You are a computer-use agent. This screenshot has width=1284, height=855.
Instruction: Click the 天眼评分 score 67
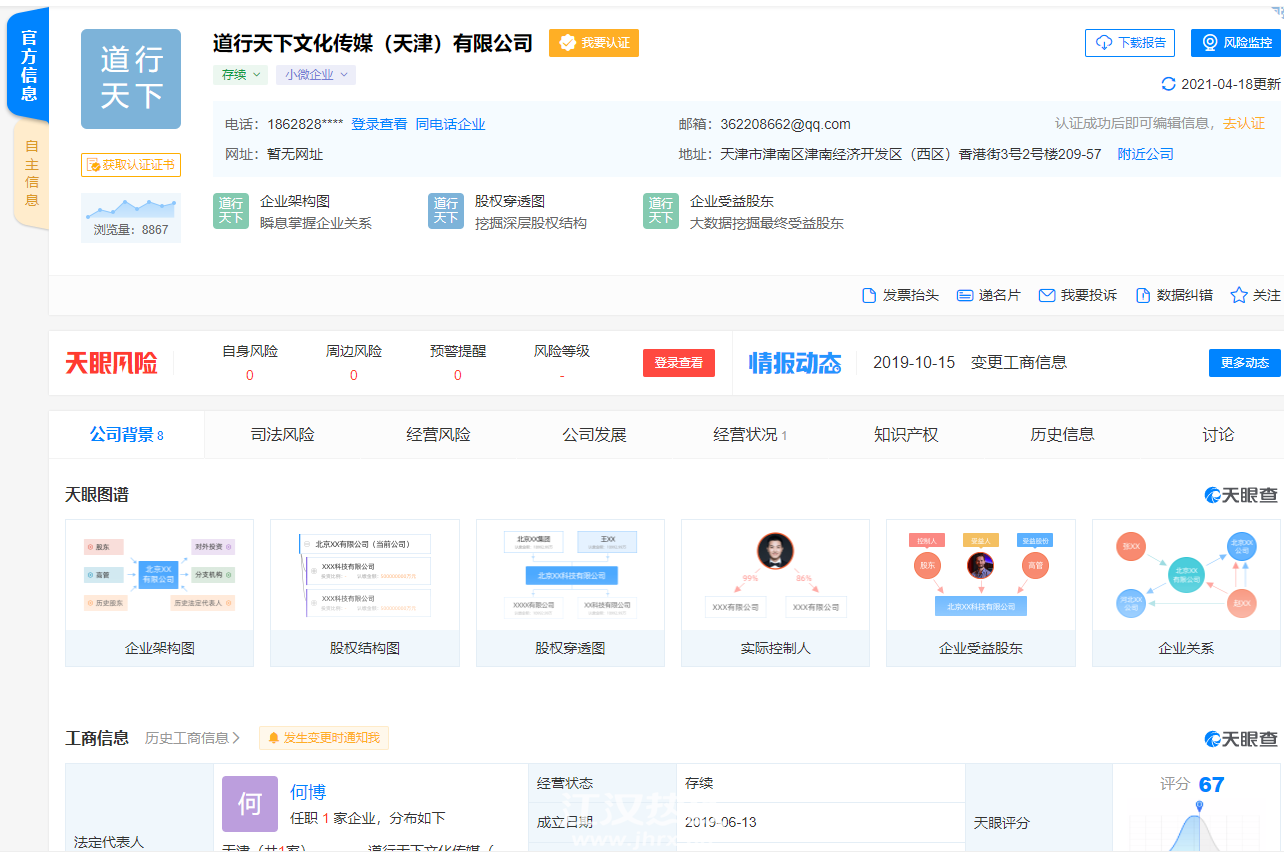(1211, 785)
